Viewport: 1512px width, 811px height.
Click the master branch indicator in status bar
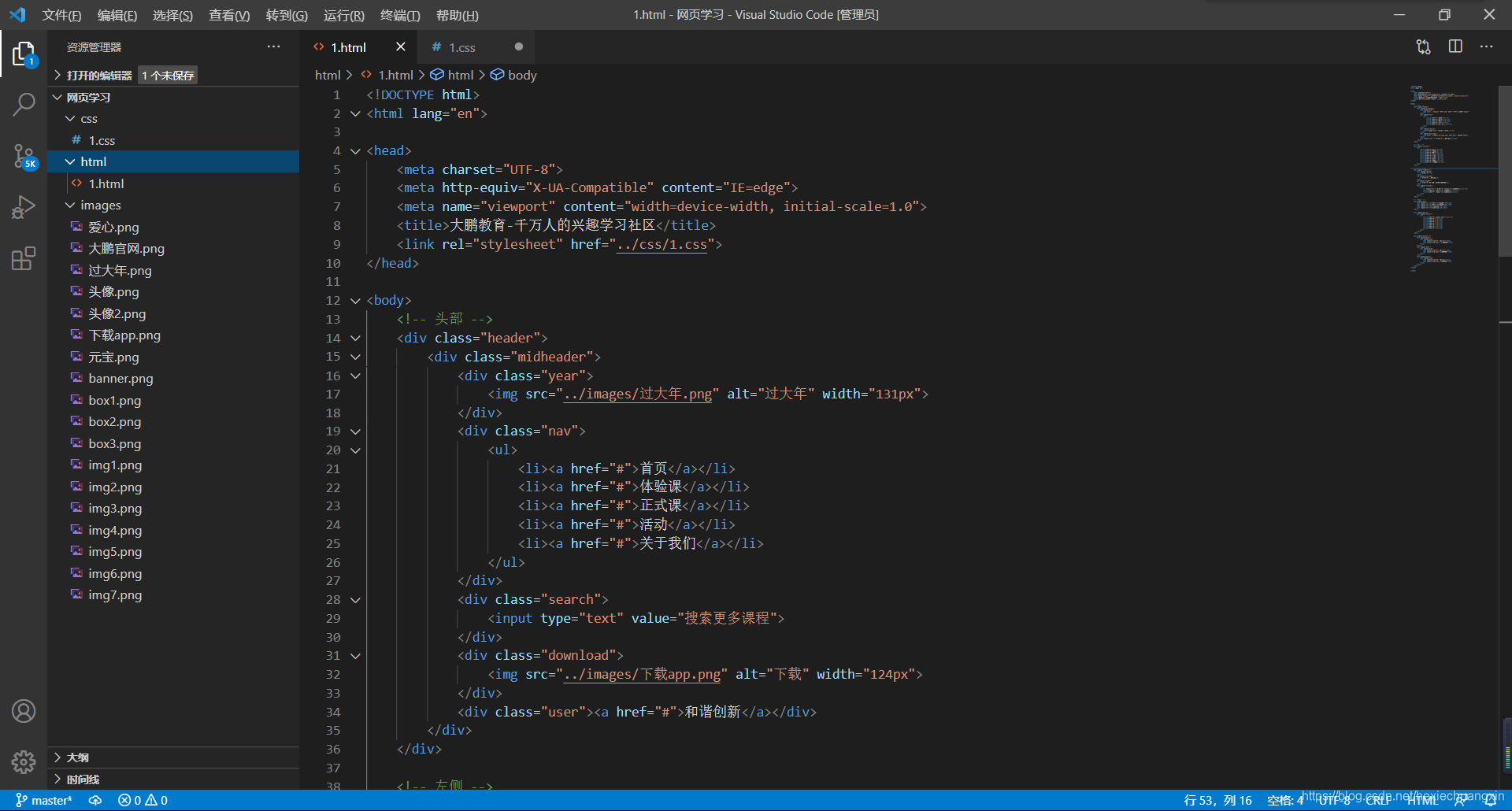pos(44,800)
